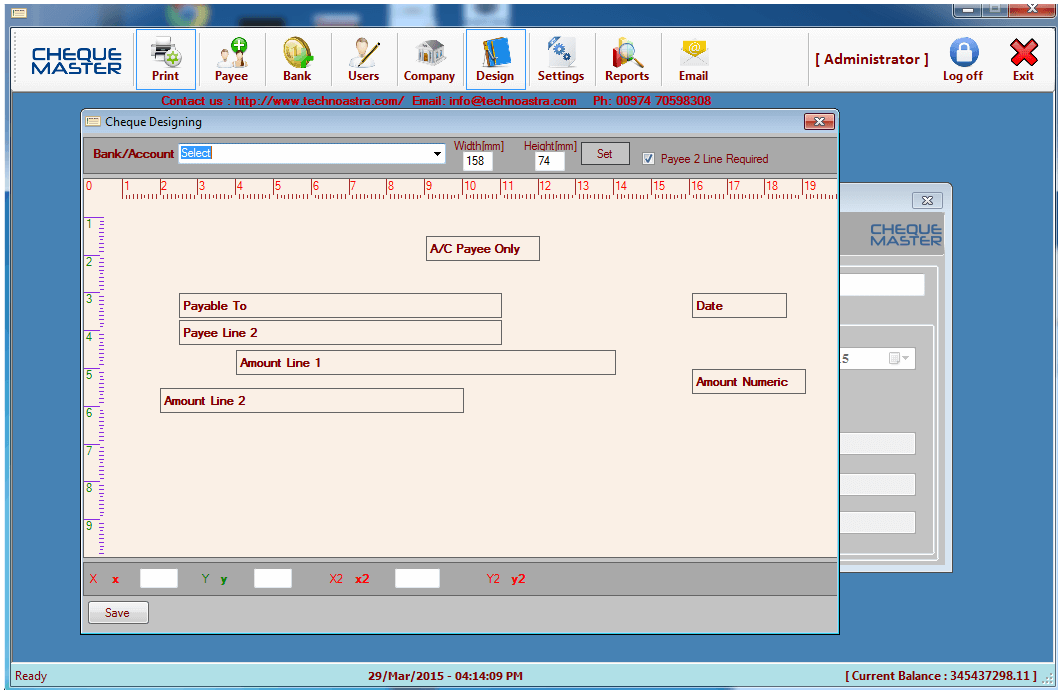
Task: Uncheck Payee 2 Line Required
Action: click(648, 158)
